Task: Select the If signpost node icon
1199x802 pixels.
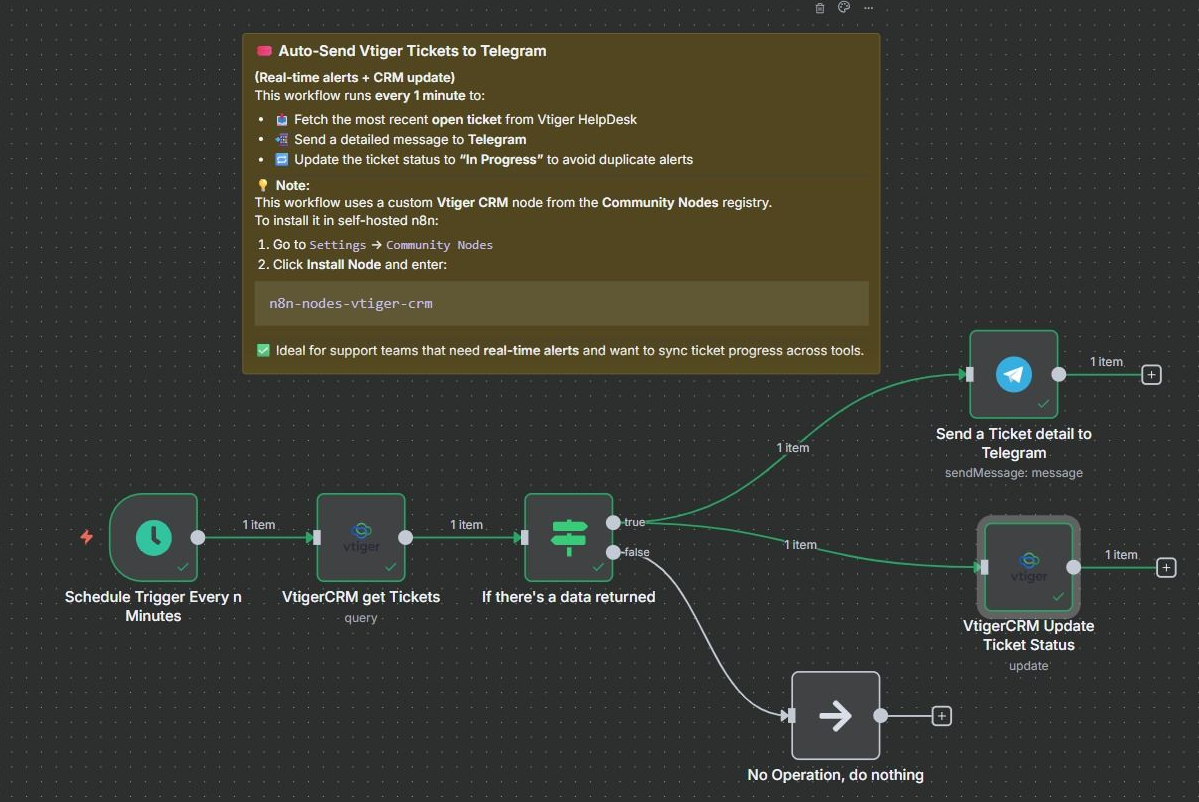Action: pyautogui.click(x=569, y=537)
